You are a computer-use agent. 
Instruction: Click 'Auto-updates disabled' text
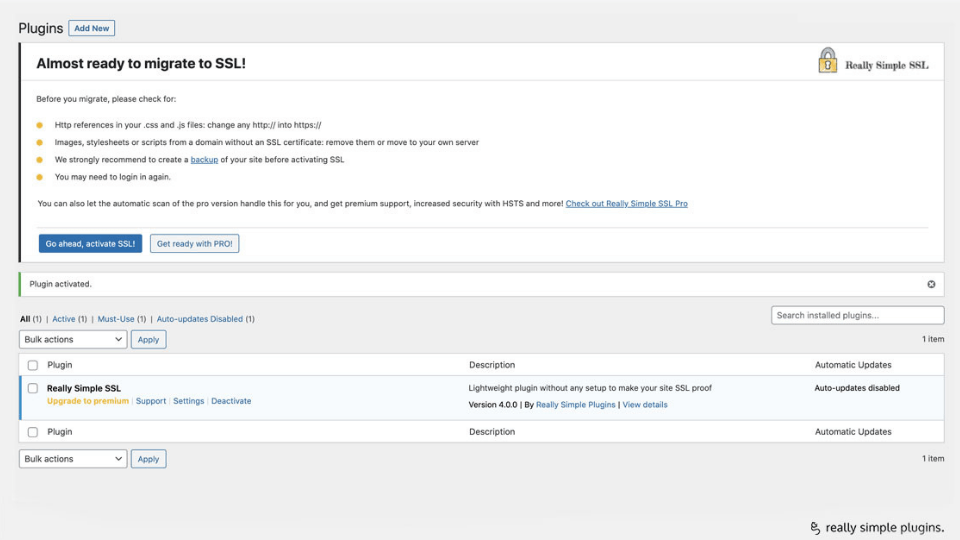coord(857,388)
